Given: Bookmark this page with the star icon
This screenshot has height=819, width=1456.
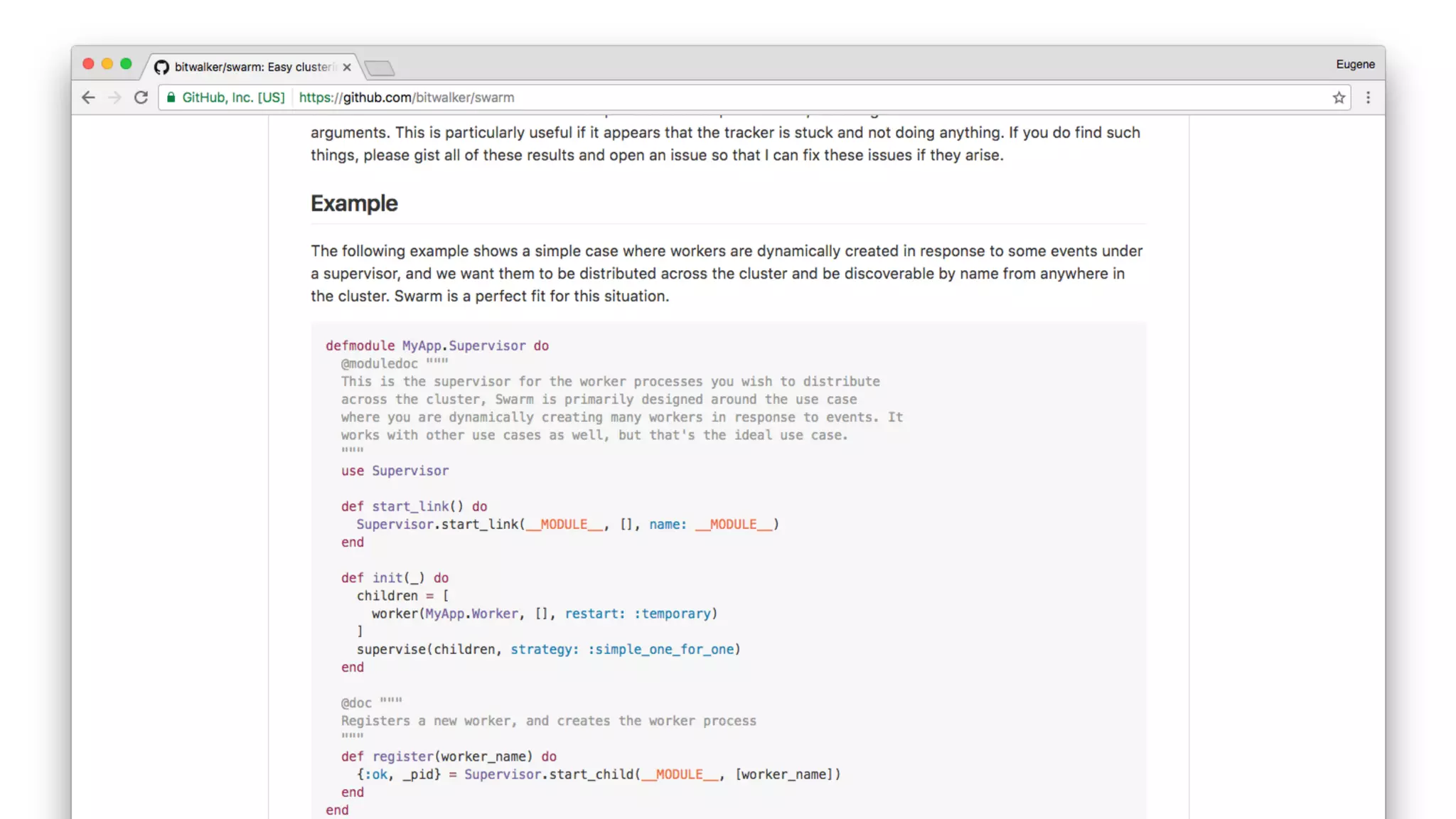Looking at the screenshot, I should (1339, 97).
